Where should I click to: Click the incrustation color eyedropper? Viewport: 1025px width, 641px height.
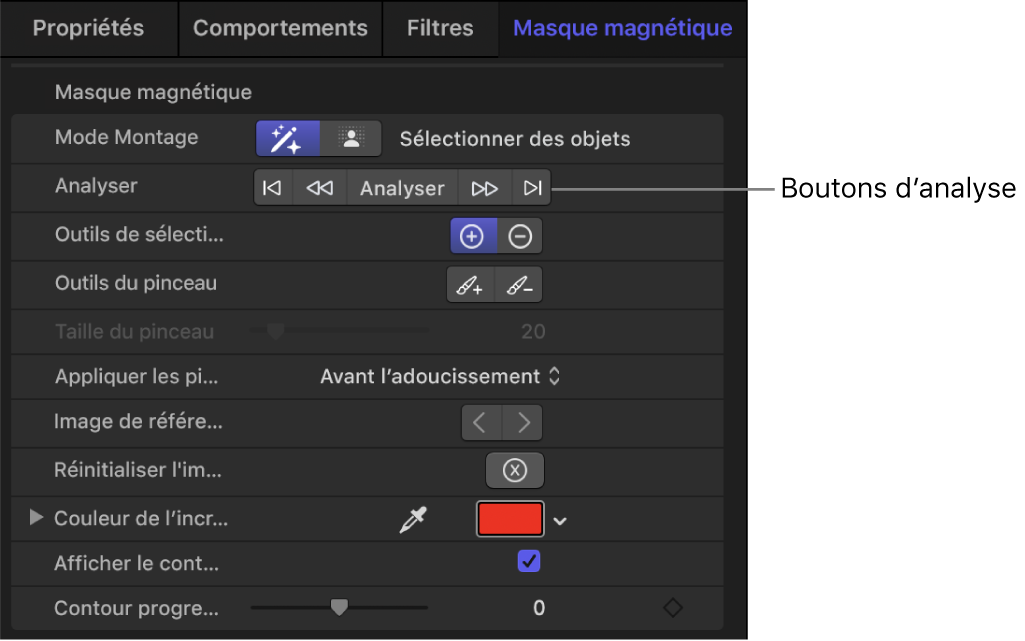point(412,519)
